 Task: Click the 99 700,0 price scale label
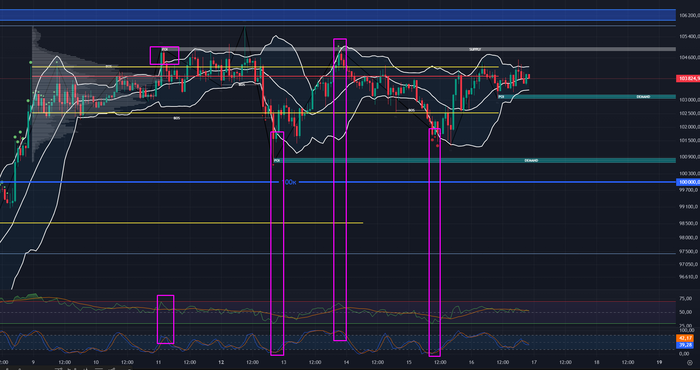click(689, 190)
